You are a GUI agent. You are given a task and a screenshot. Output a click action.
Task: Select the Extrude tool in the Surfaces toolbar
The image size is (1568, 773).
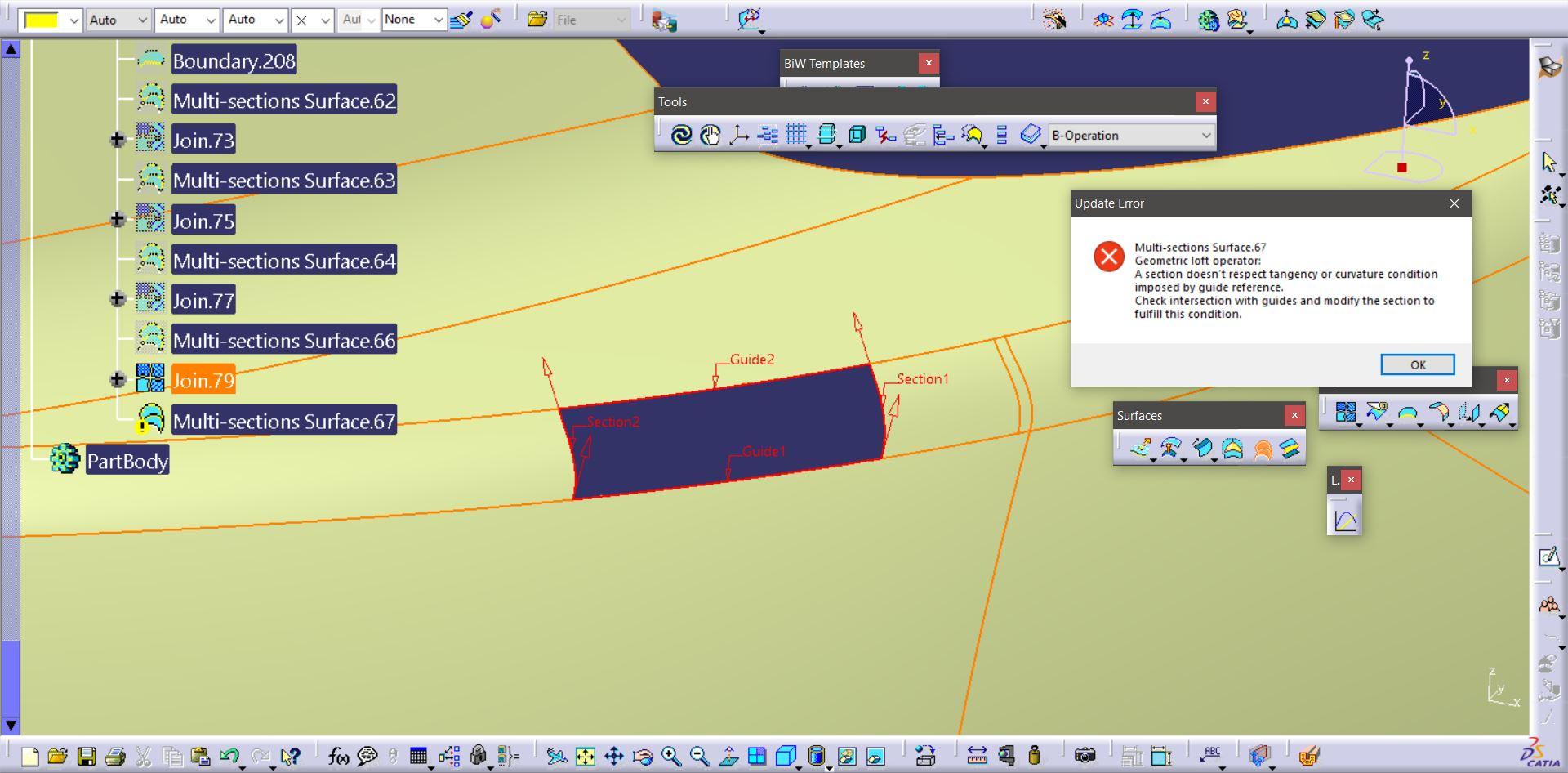1141,449
